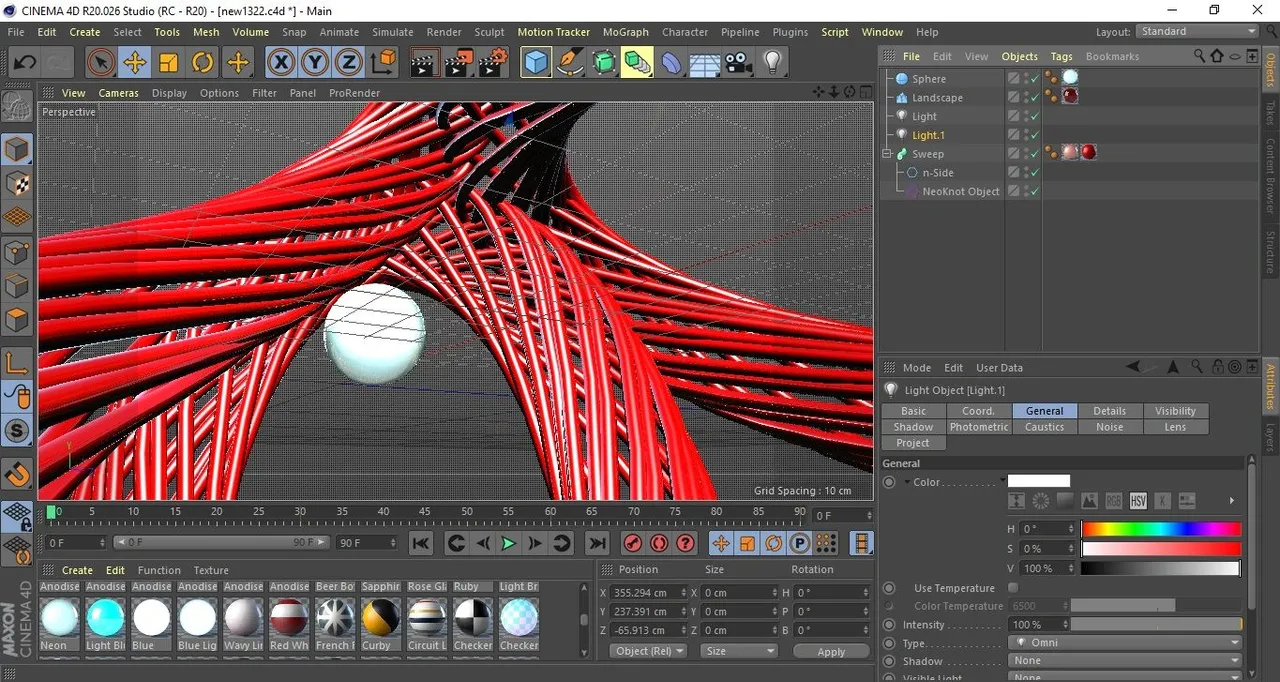
Task: Open the Simulate menu
Action: pos(392,32)
